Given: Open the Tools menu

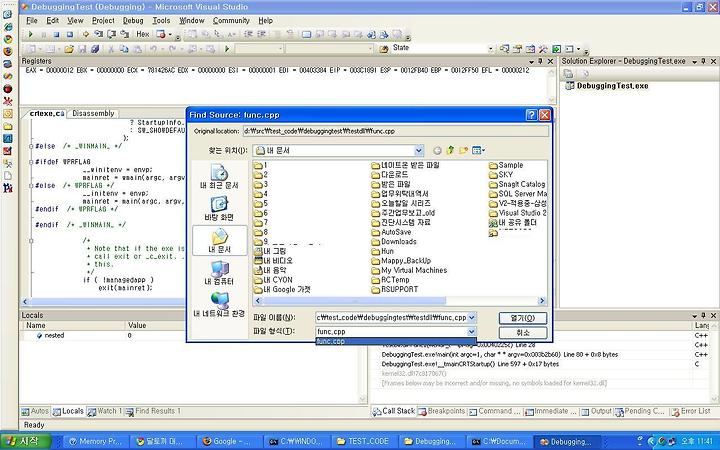Looking at the screenshot, I should [161, 21].
